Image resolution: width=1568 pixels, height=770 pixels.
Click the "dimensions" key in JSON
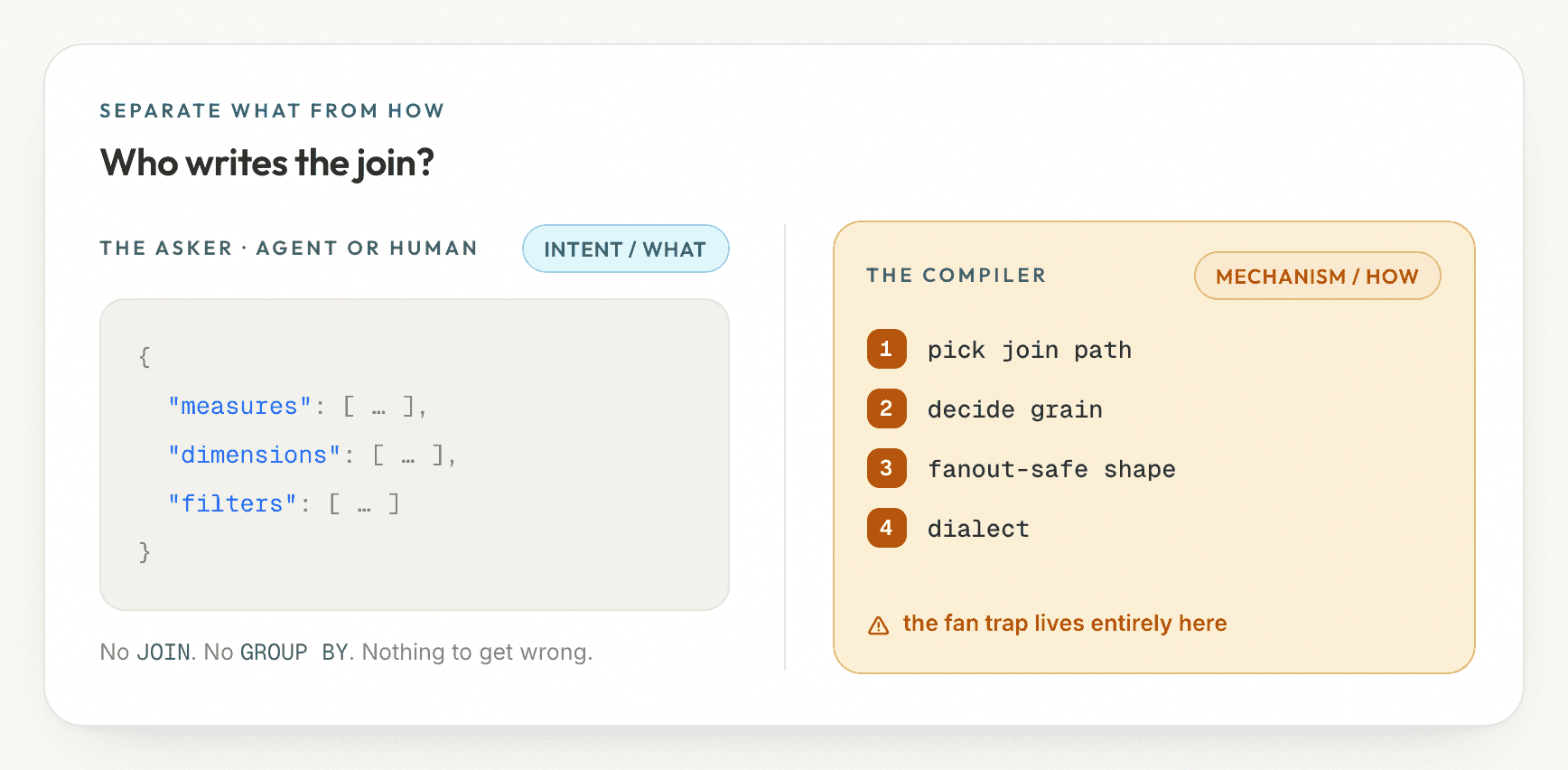[254, 455]
